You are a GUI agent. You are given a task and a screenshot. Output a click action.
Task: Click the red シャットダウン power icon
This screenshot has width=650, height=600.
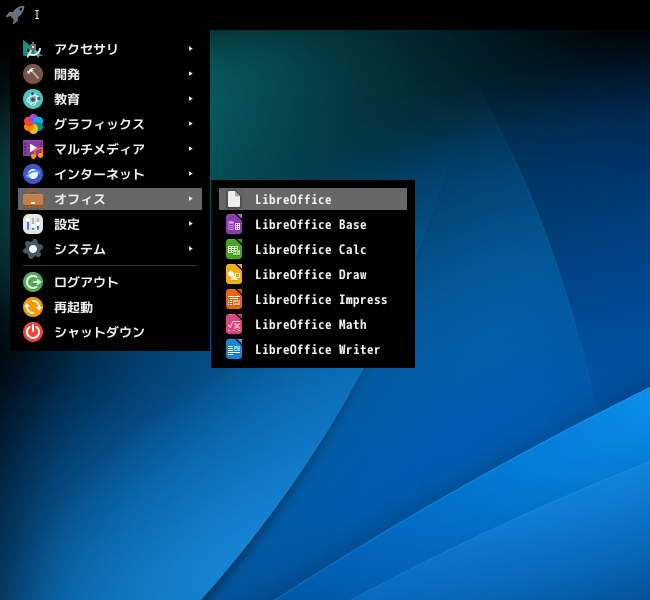coord(33,332)
